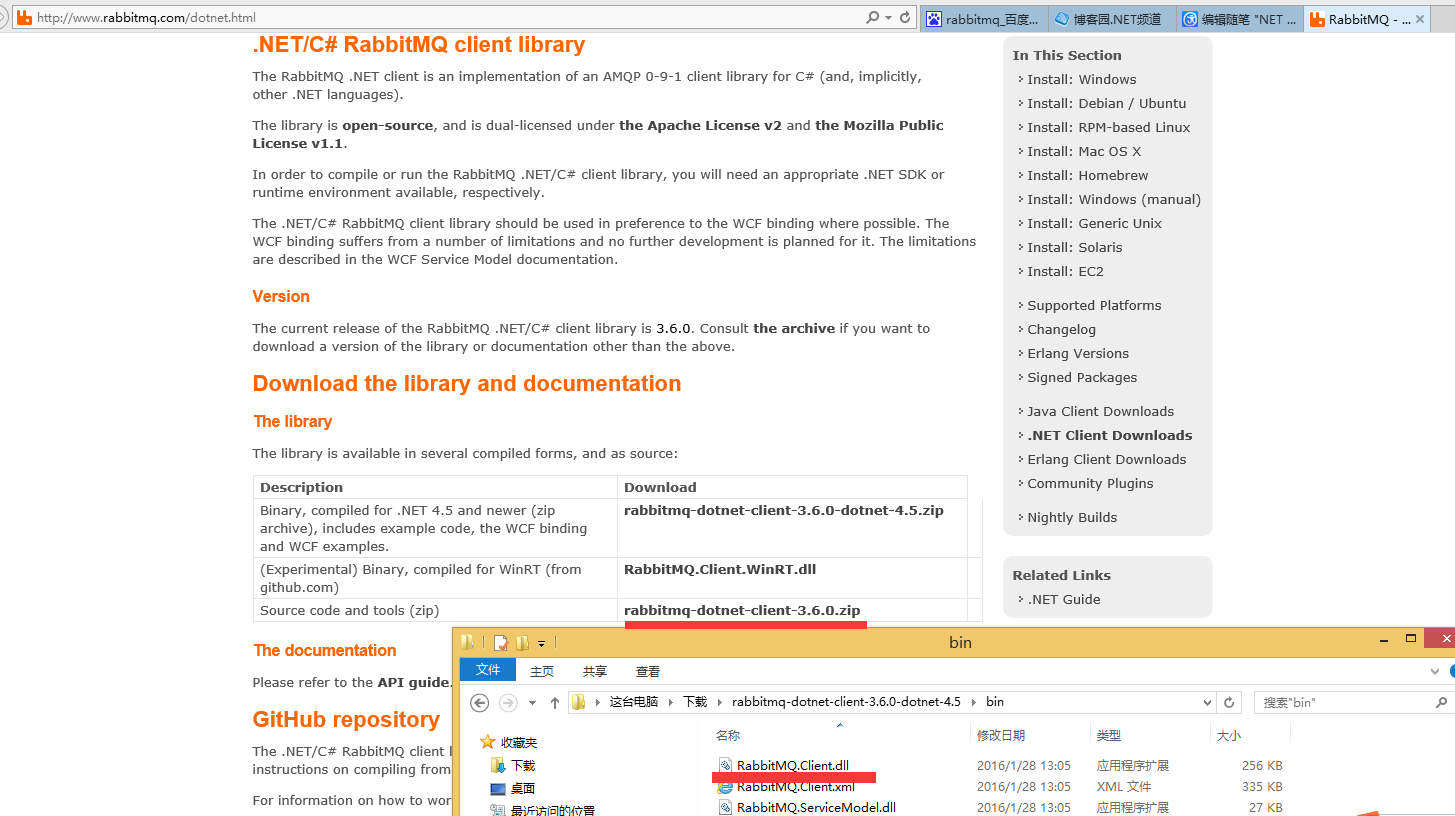Switch to the 博客园.NET频道 browser tab
Image resolution: width=1455 pixels, height=816 pixels.
tap(1112, 19)
